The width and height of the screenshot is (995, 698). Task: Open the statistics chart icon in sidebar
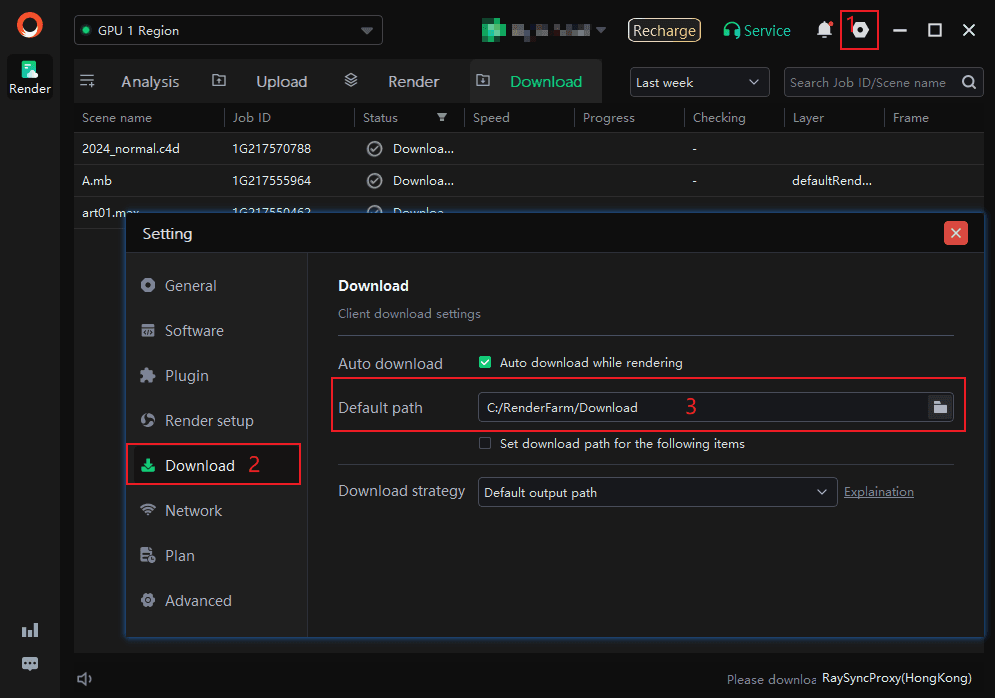(x=30, y=630)
